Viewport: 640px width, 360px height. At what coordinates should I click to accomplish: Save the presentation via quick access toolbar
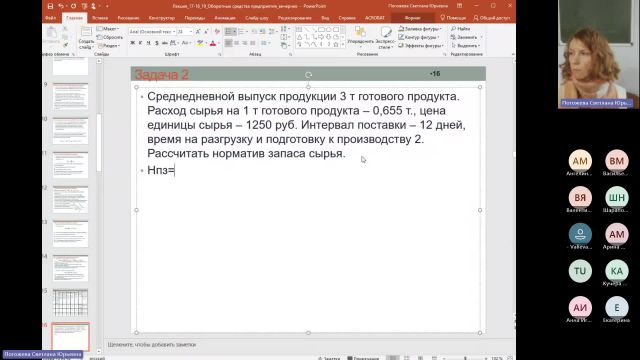(x=50, y=6)
